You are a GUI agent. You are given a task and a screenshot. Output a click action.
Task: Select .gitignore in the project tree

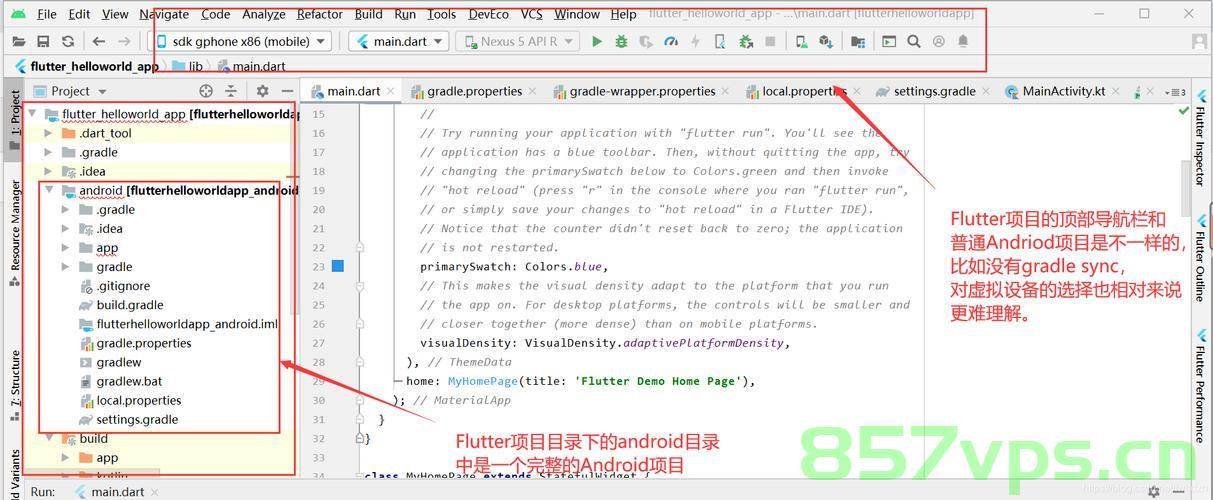(x=123, y=286)
